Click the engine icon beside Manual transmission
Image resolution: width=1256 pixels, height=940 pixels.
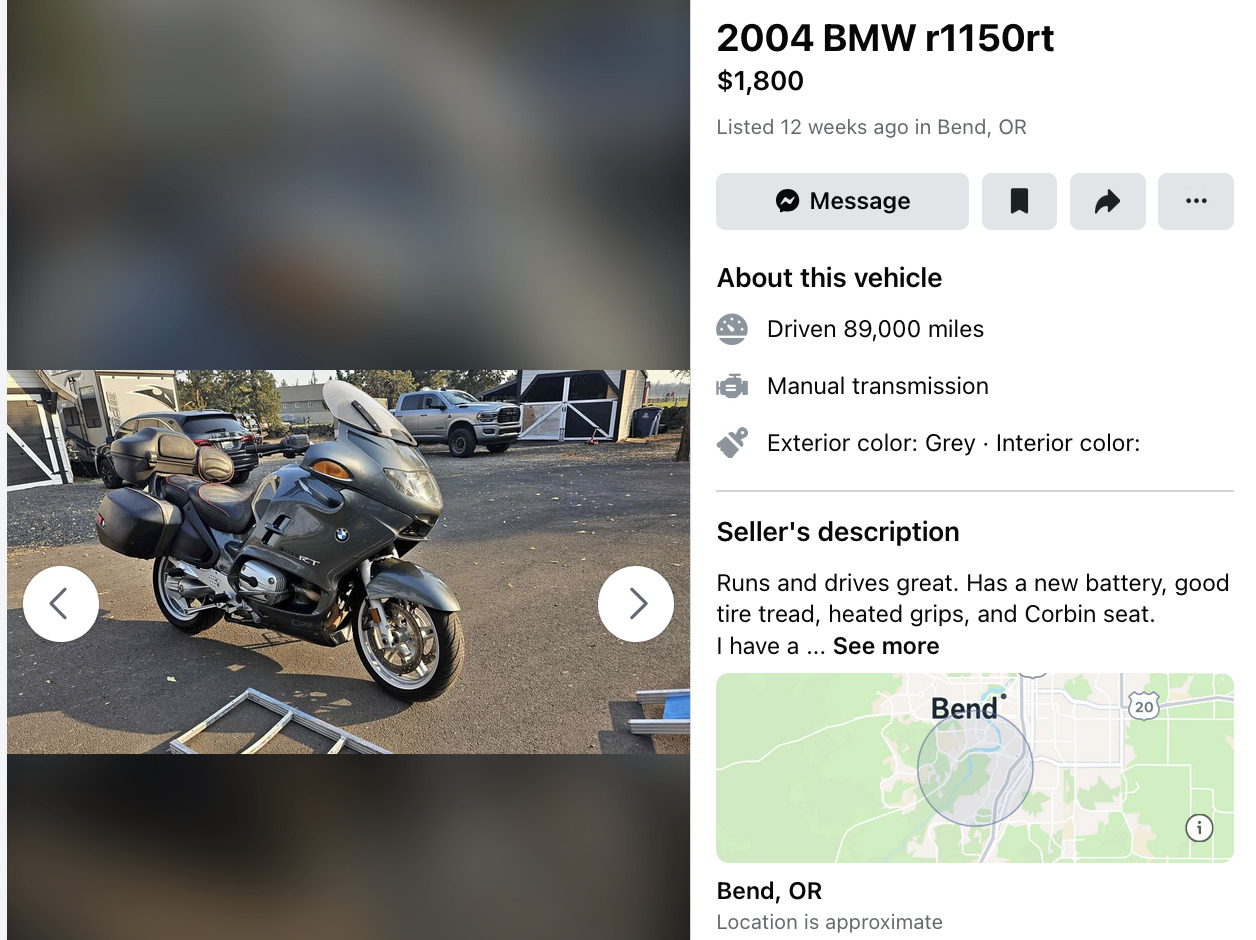(x=732, y=386)
